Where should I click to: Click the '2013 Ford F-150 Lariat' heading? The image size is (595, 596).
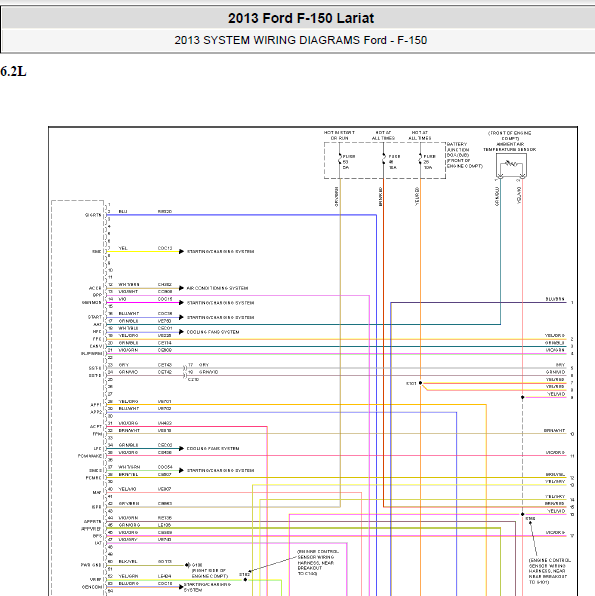[x=301, y=18]
